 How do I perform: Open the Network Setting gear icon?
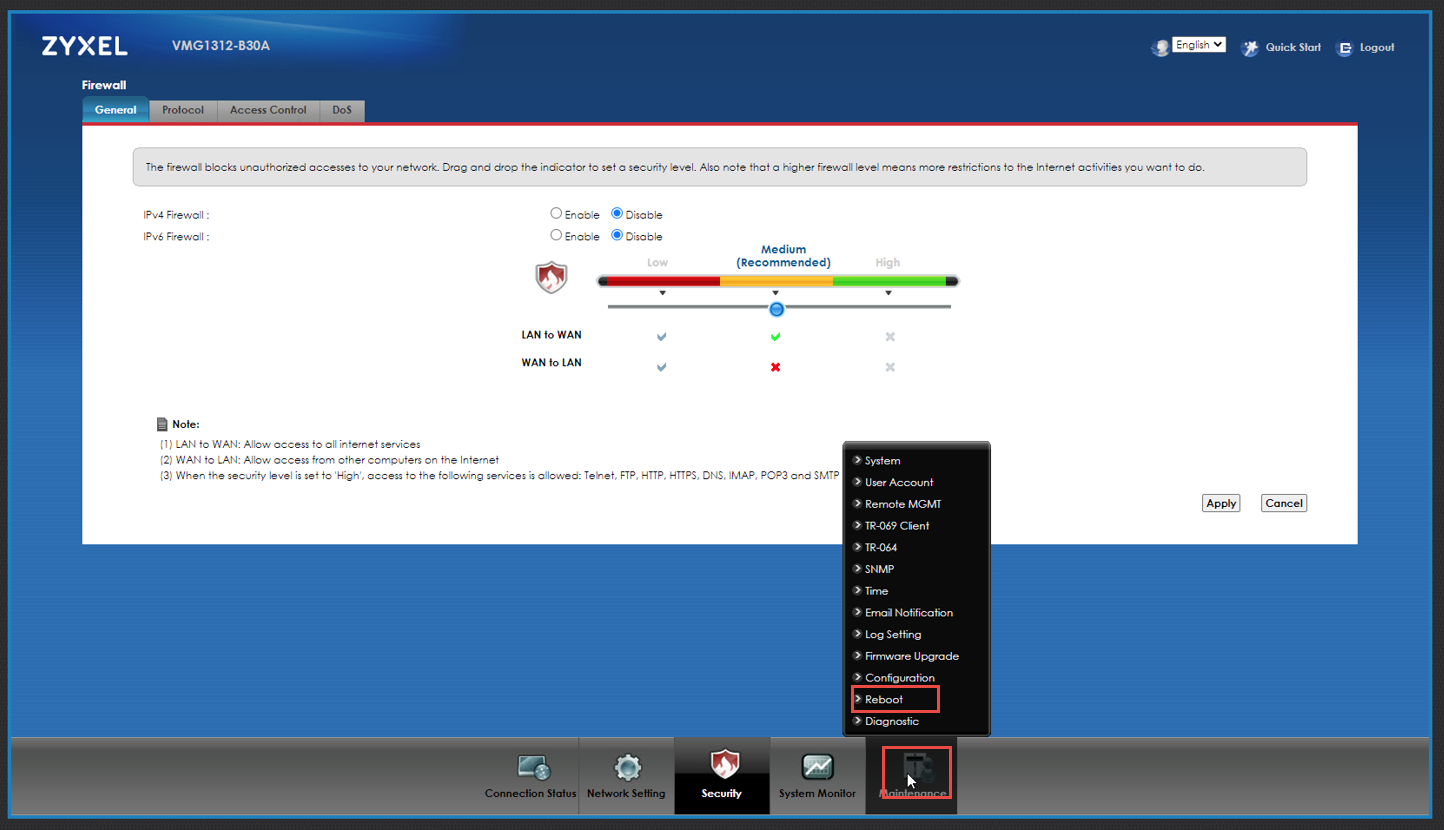[x=627, y=768]
